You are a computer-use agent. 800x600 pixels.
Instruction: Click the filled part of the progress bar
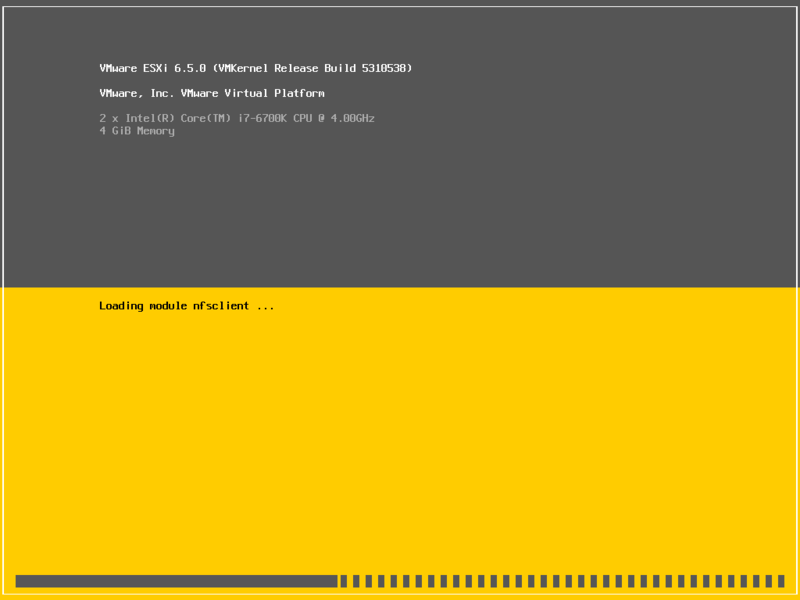click(177, 581)
